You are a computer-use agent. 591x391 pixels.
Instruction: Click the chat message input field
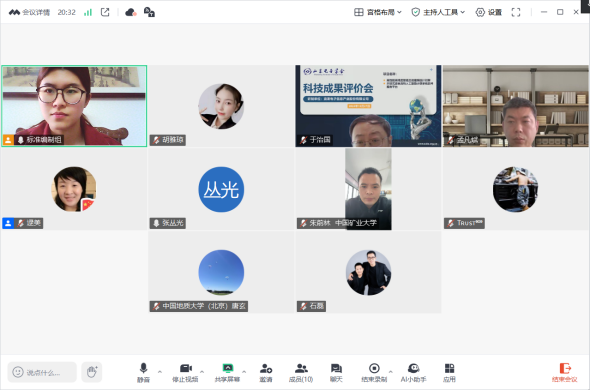(42, 372)
